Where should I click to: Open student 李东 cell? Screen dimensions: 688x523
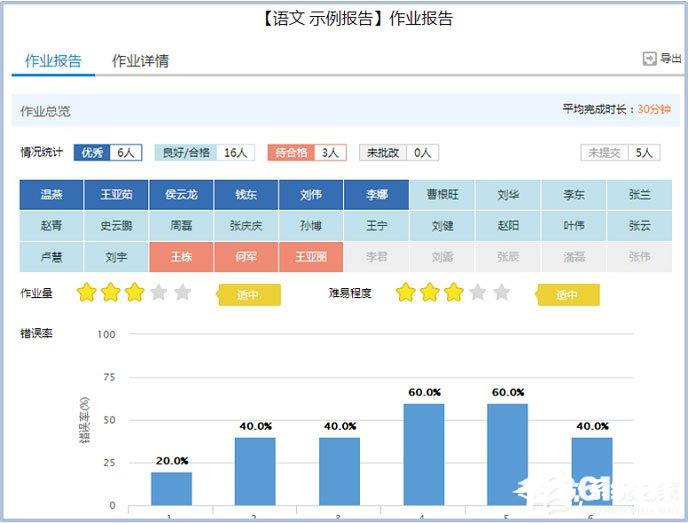(574, 194)
